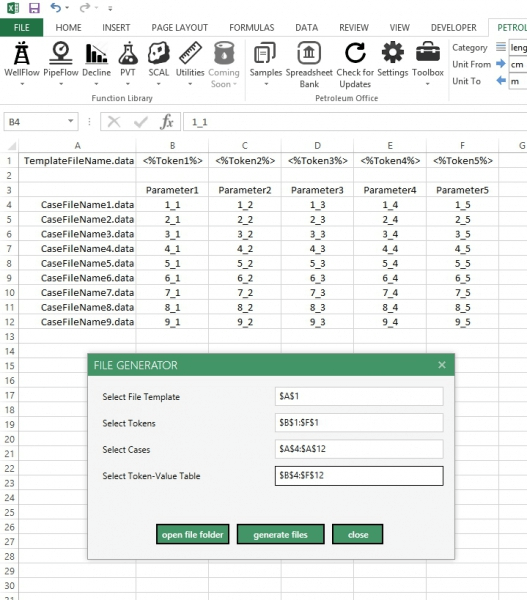Open the Samples icon
Image resolution: width=527 pixels, height=600 pixels.
[x=265, y=53]
